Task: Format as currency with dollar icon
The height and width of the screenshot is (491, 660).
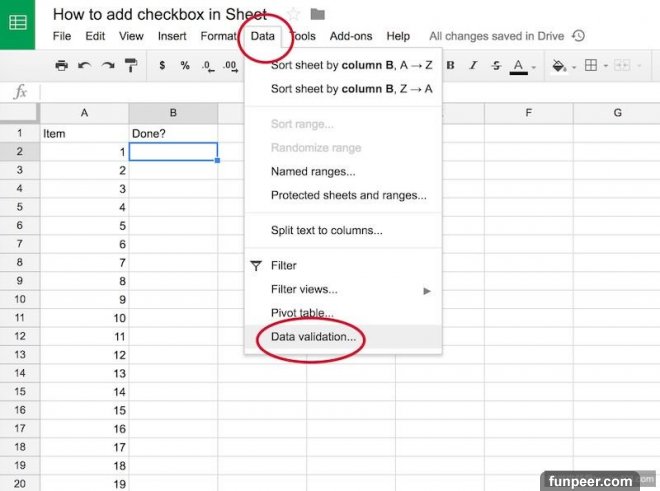Action: (x=162, y=66)
